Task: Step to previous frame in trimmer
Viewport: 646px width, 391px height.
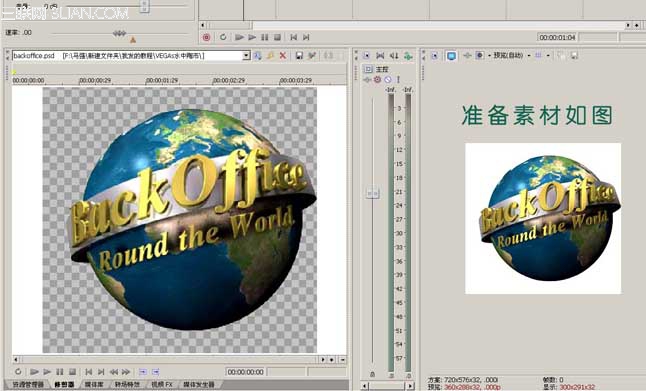Action: pyautogui.click(x=114, y=372)
